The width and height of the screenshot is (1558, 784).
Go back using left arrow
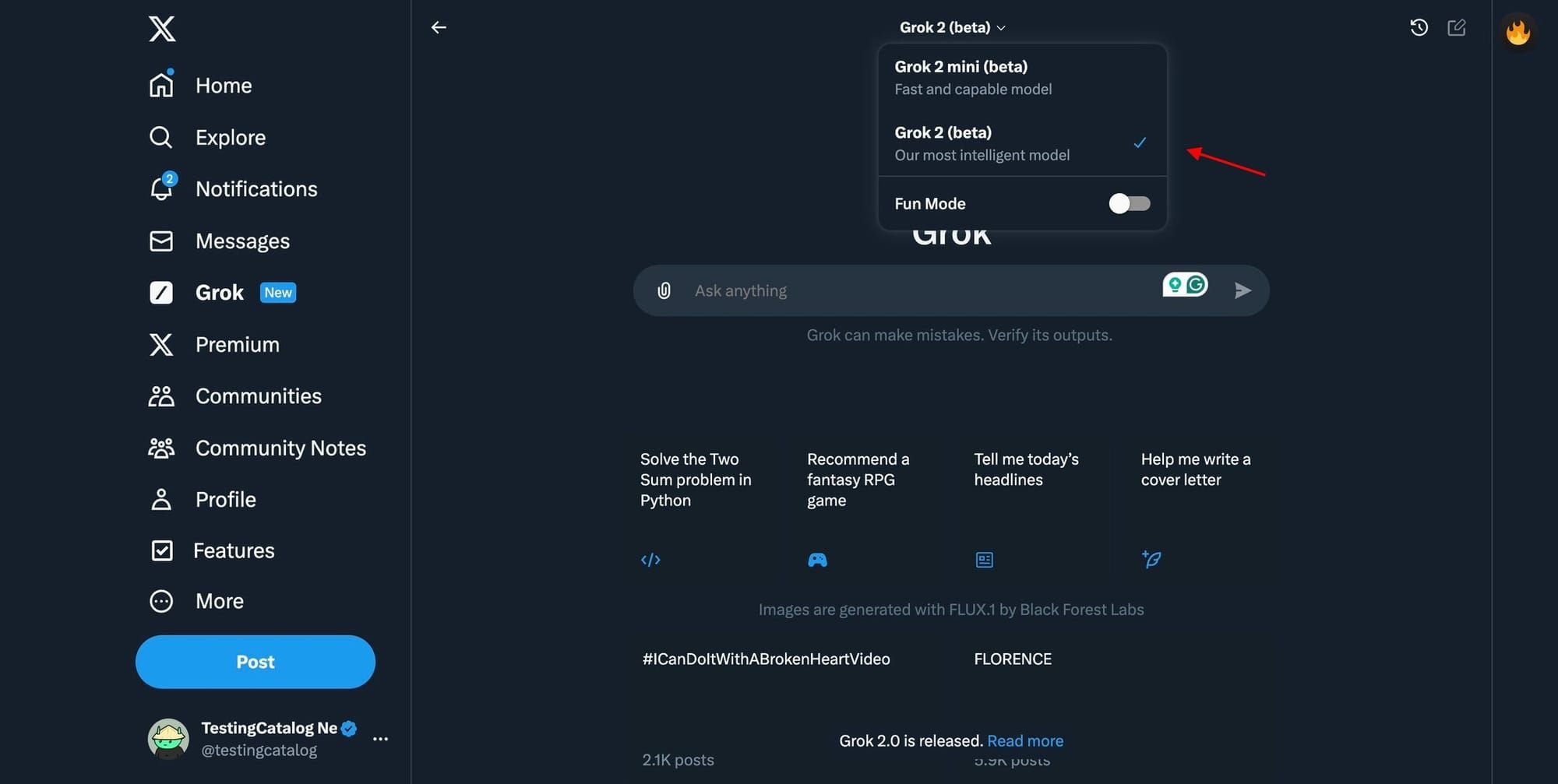click(439, 27)
